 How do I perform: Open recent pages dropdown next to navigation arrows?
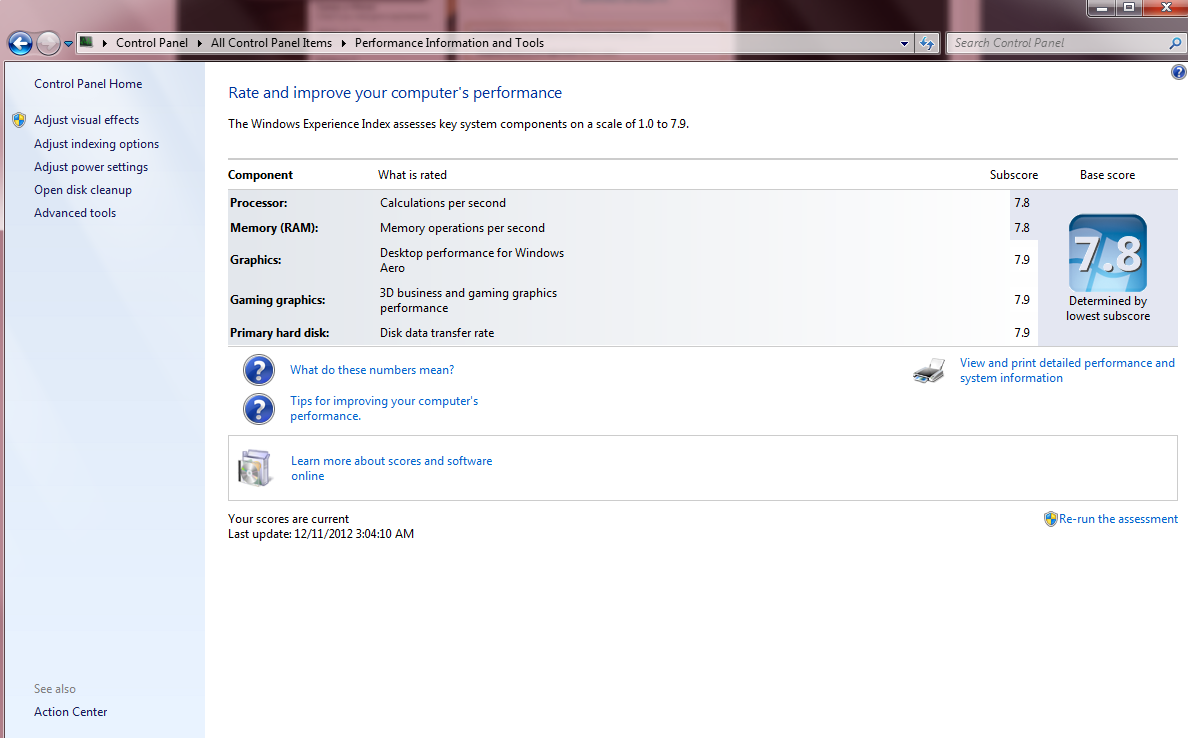click(68, 44)
